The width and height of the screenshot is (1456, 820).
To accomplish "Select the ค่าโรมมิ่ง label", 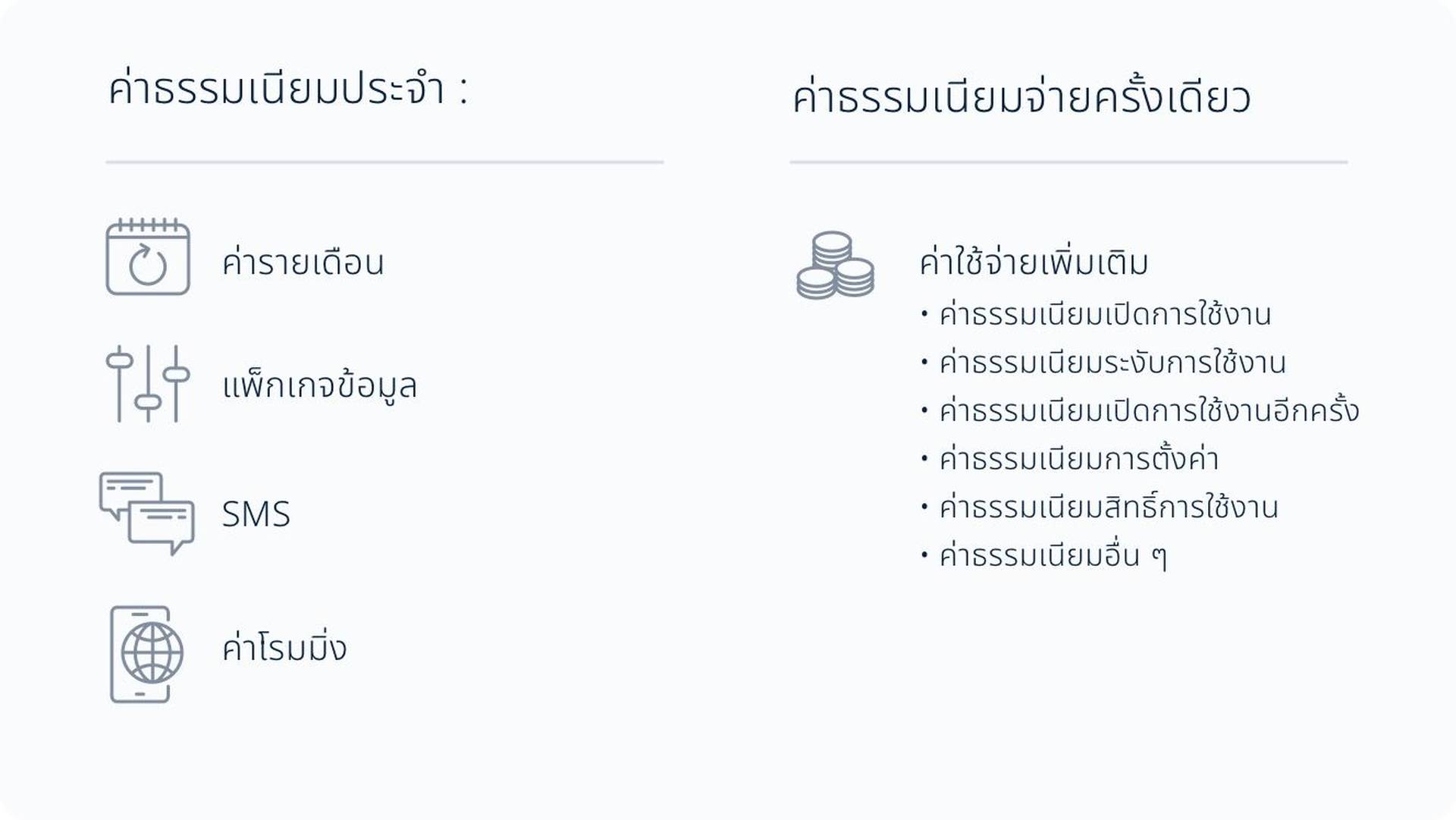I will tap(284, 648).
